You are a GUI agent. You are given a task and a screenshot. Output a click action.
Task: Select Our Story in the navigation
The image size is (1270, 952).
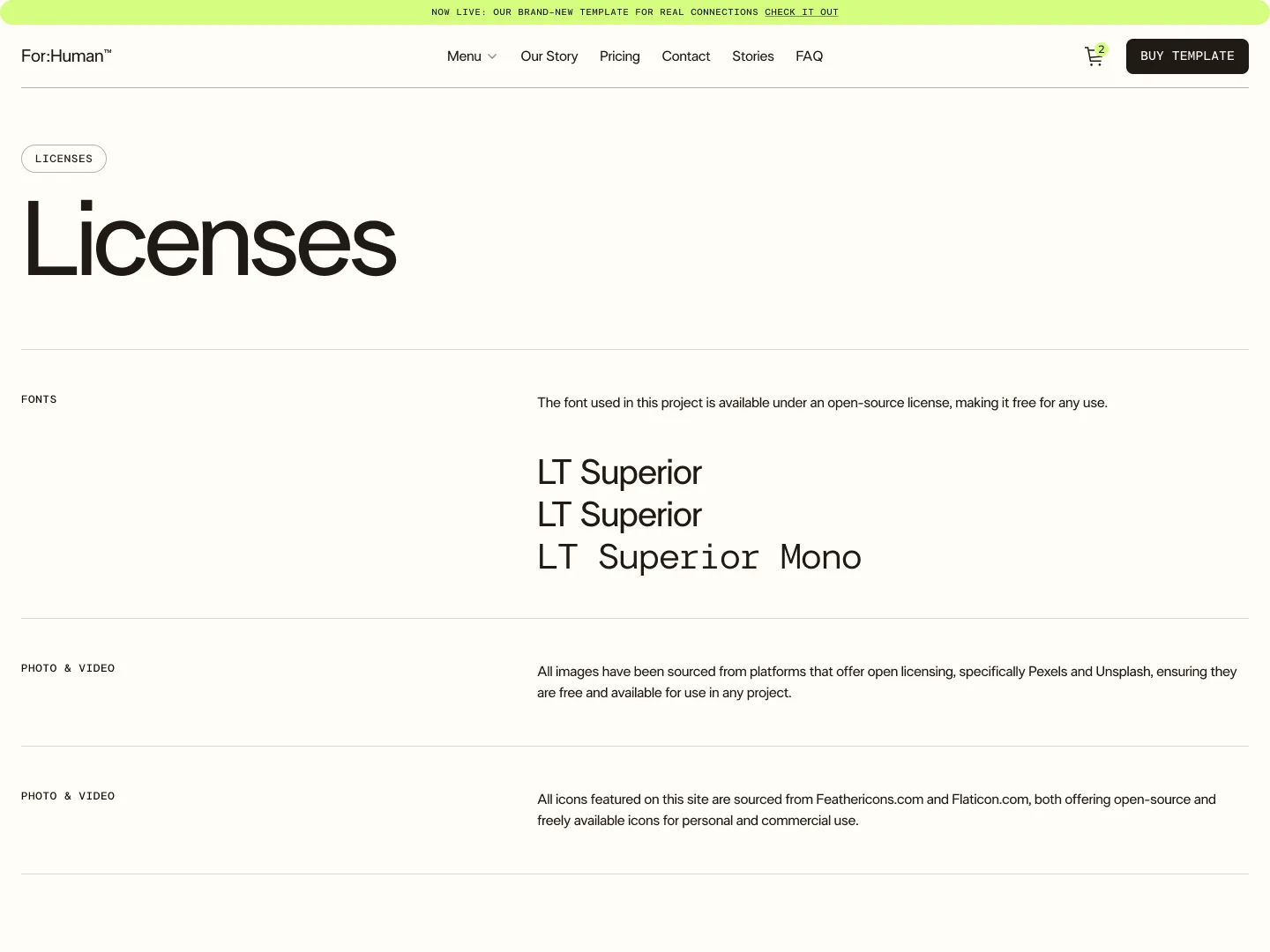pos(549,56)
